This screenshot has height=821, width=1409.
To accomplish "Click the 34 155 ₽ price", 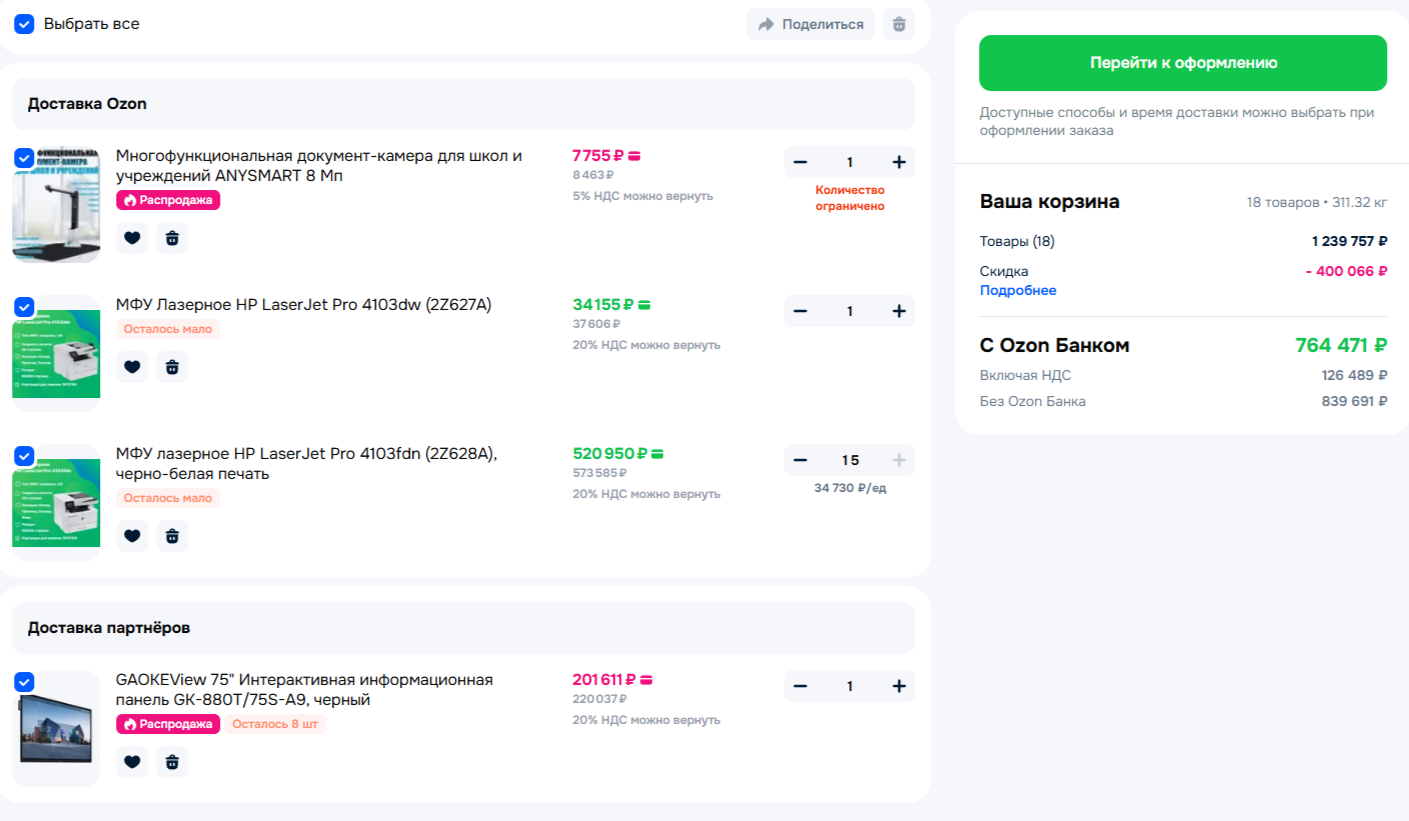I will 604,305.
